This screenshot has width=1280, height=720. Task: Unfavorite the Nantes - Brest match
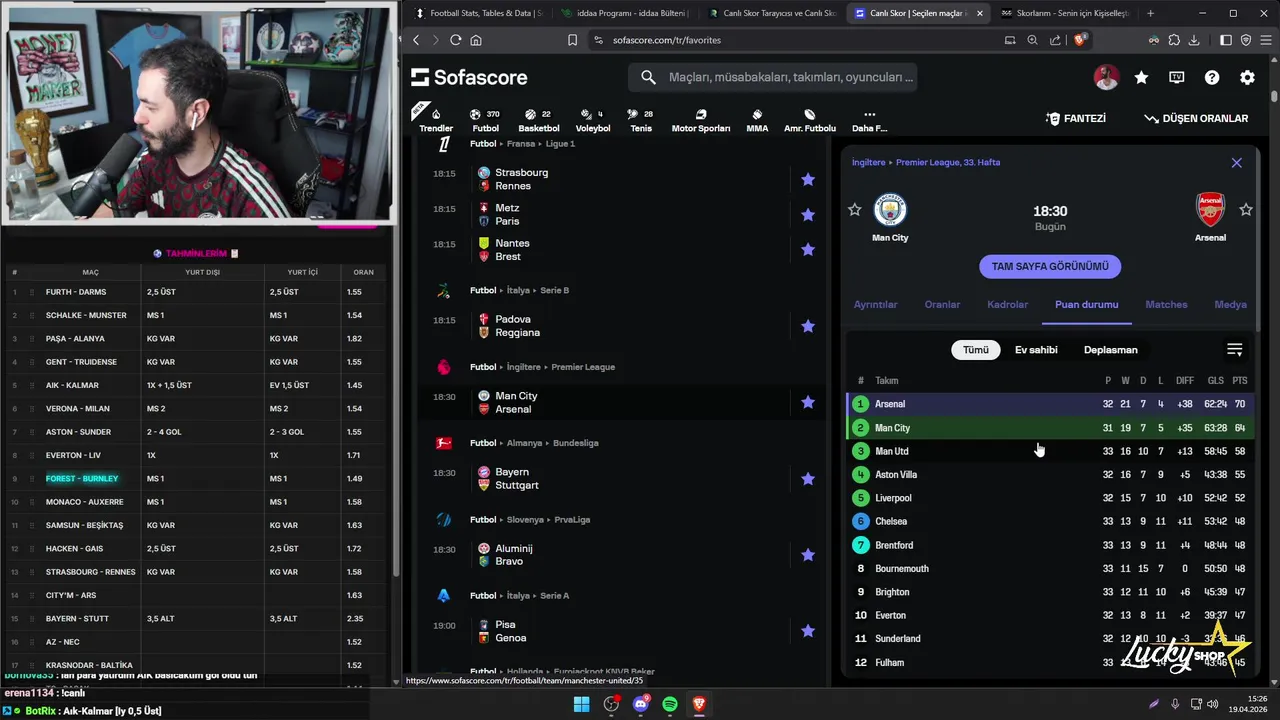[x=808, y=249]
